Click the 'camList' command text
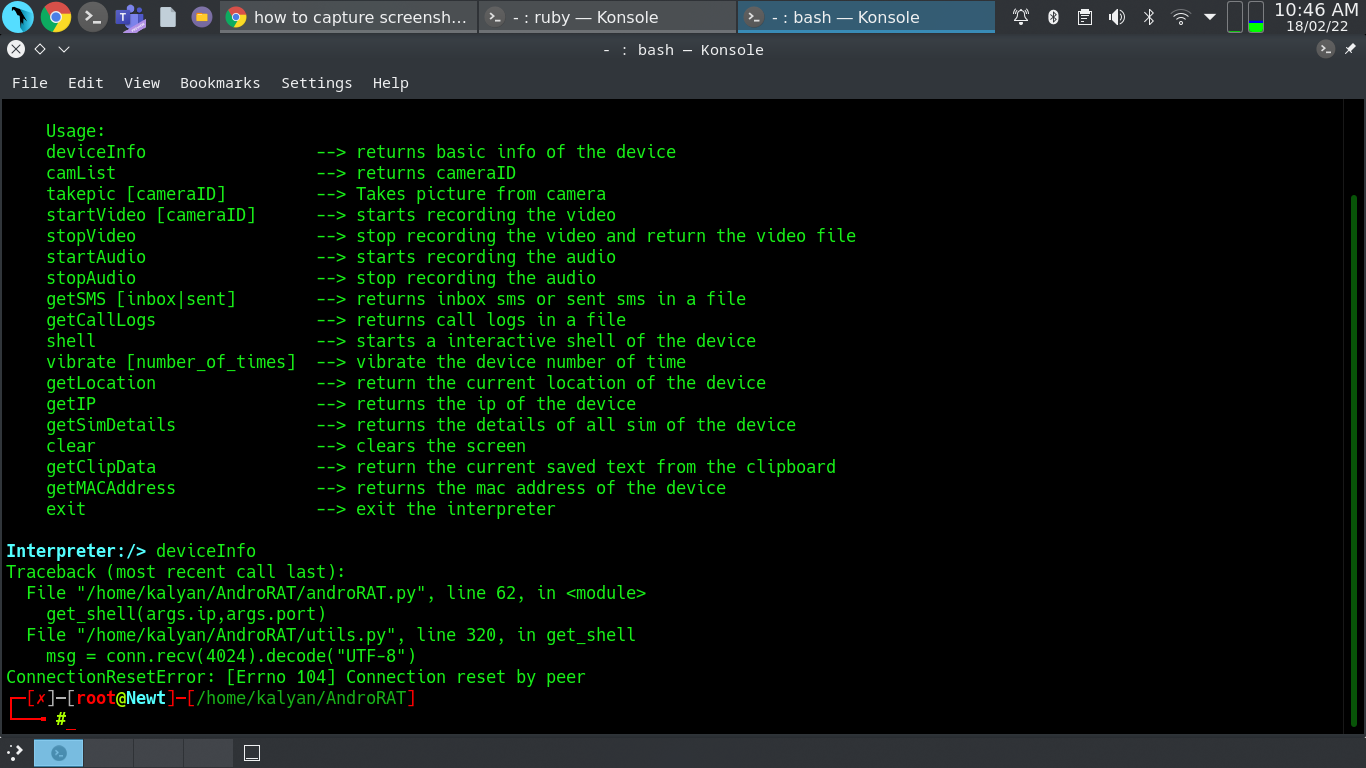This screenshot has width=1366, height=768. (x=81, y=173)
